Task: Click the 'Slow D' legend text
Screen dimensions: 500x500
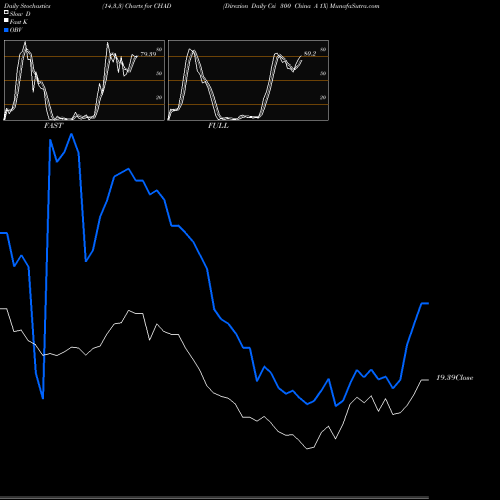Action: coord(20,14)
